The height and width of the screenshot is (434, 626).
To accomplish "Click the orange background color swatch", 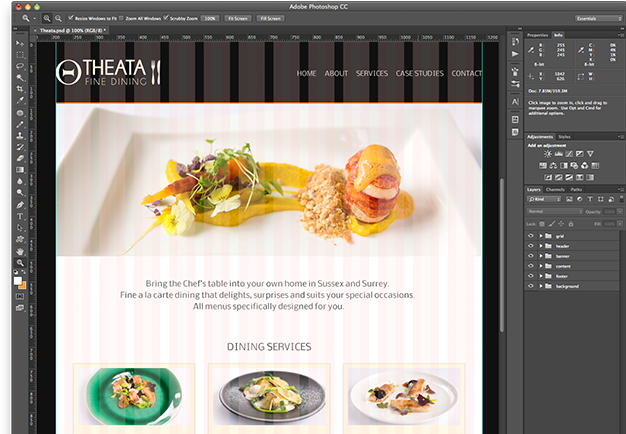I will (22, 285).
